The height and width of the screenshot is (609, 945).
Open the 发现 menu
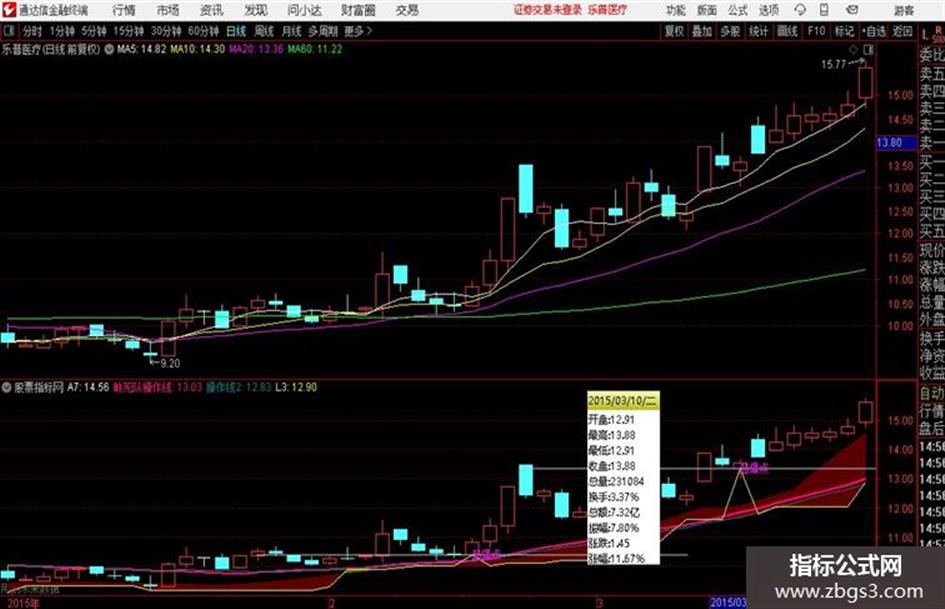pyautogui.click(x=256, y=10)
